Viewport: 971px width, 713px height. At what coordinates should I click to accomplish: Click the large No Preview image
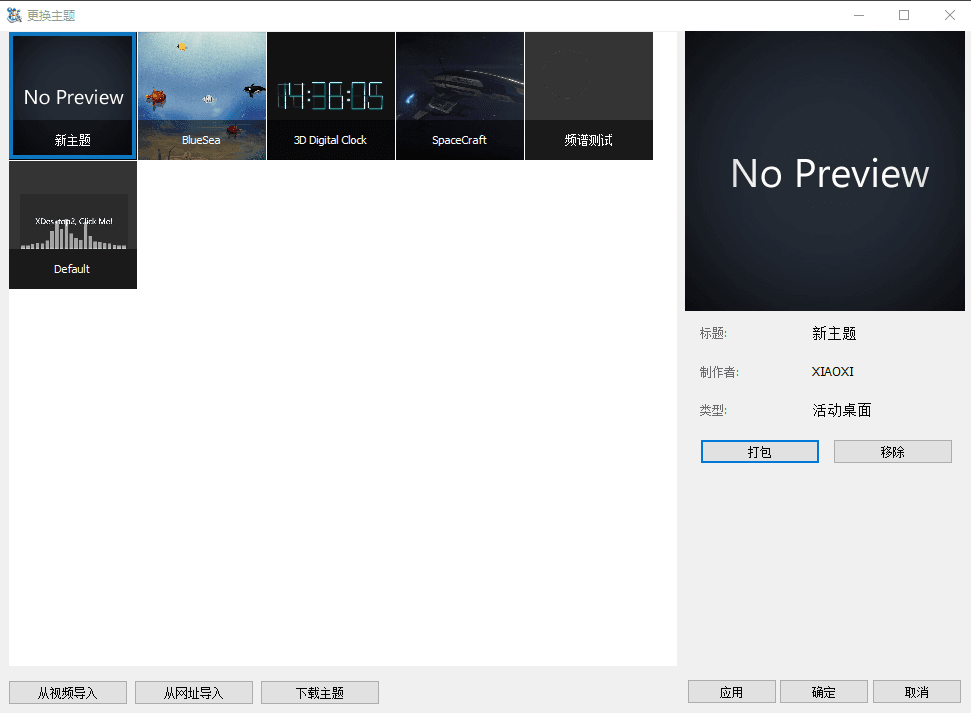(x=824, y=171)
